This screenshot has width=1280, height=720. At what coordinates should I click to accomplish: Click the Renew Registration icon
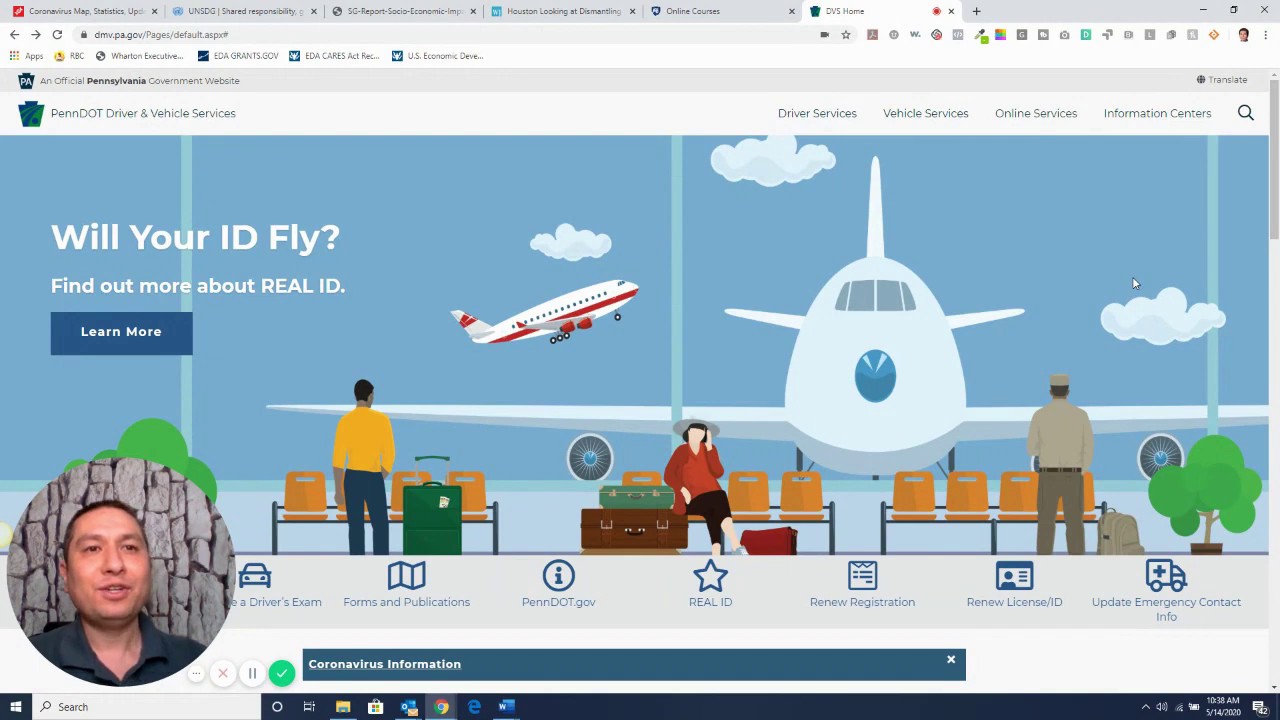[x=862, y=577]
